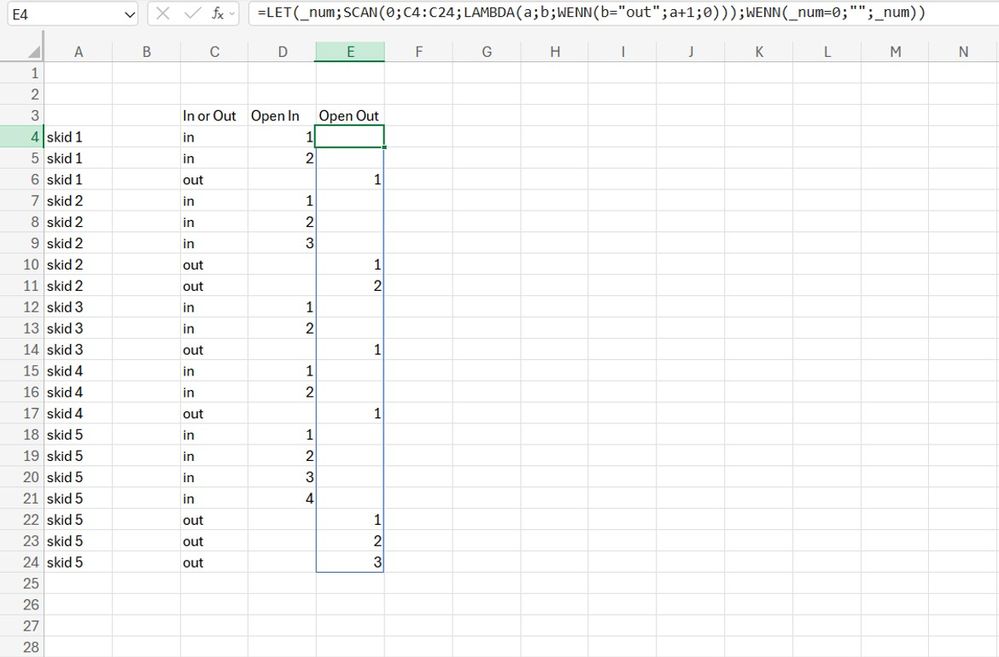Select column E header

click(x=350, y=52)
